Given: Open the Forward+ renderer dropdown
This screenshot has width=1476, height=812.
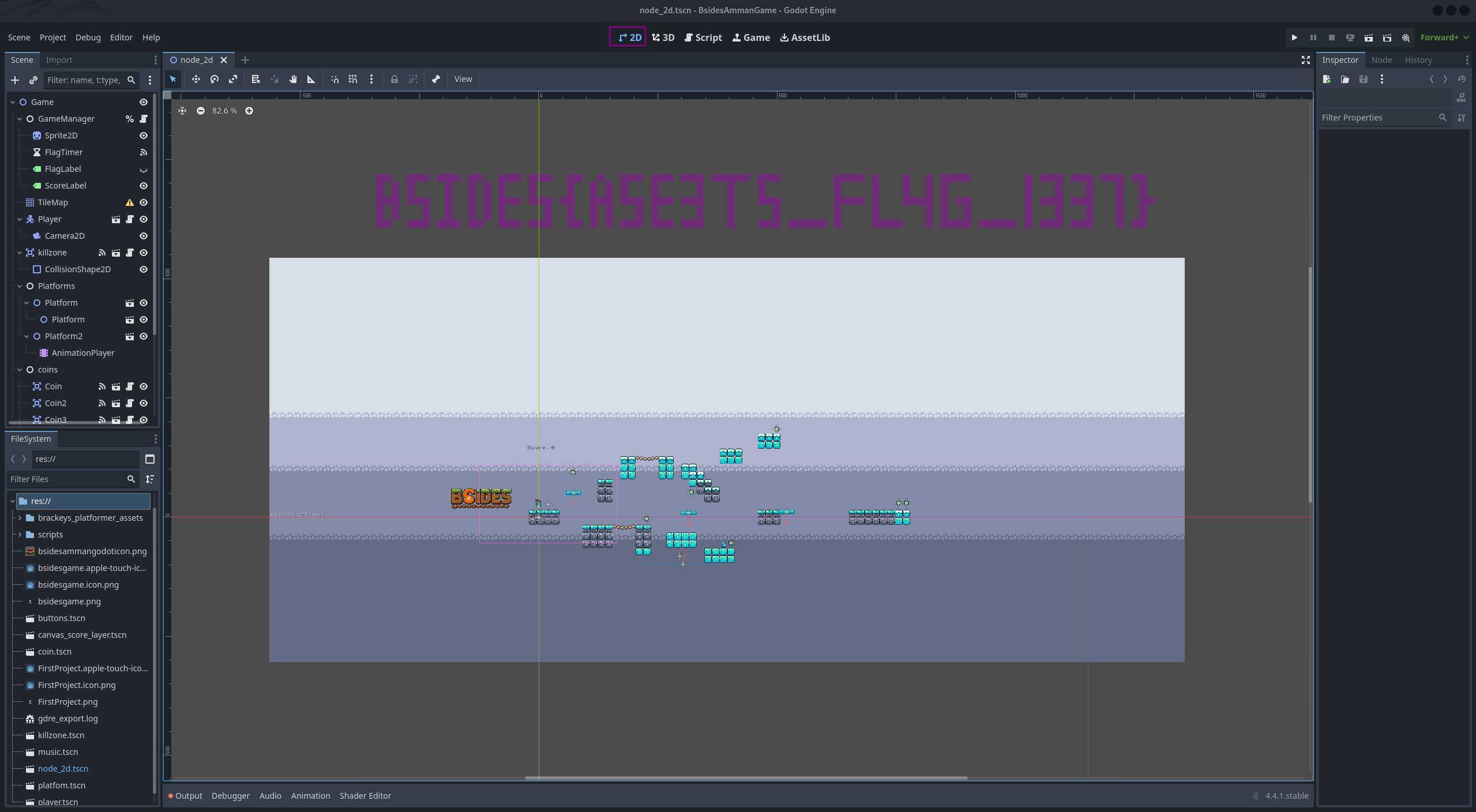Looking at the screenshot, I should click(1444, 37).
